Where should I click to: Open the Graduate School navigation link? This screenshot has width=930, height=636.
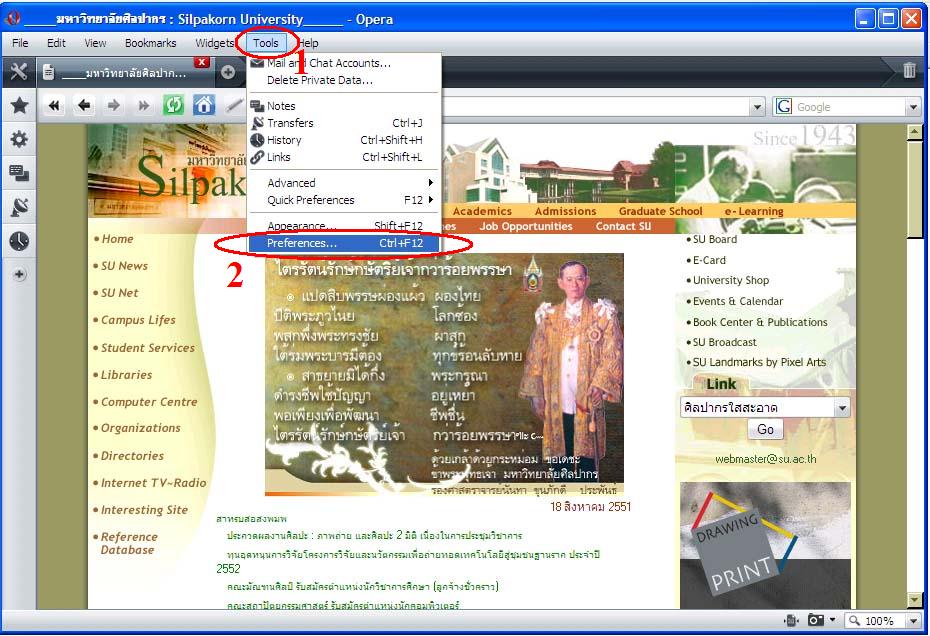[x=660, y=211]
